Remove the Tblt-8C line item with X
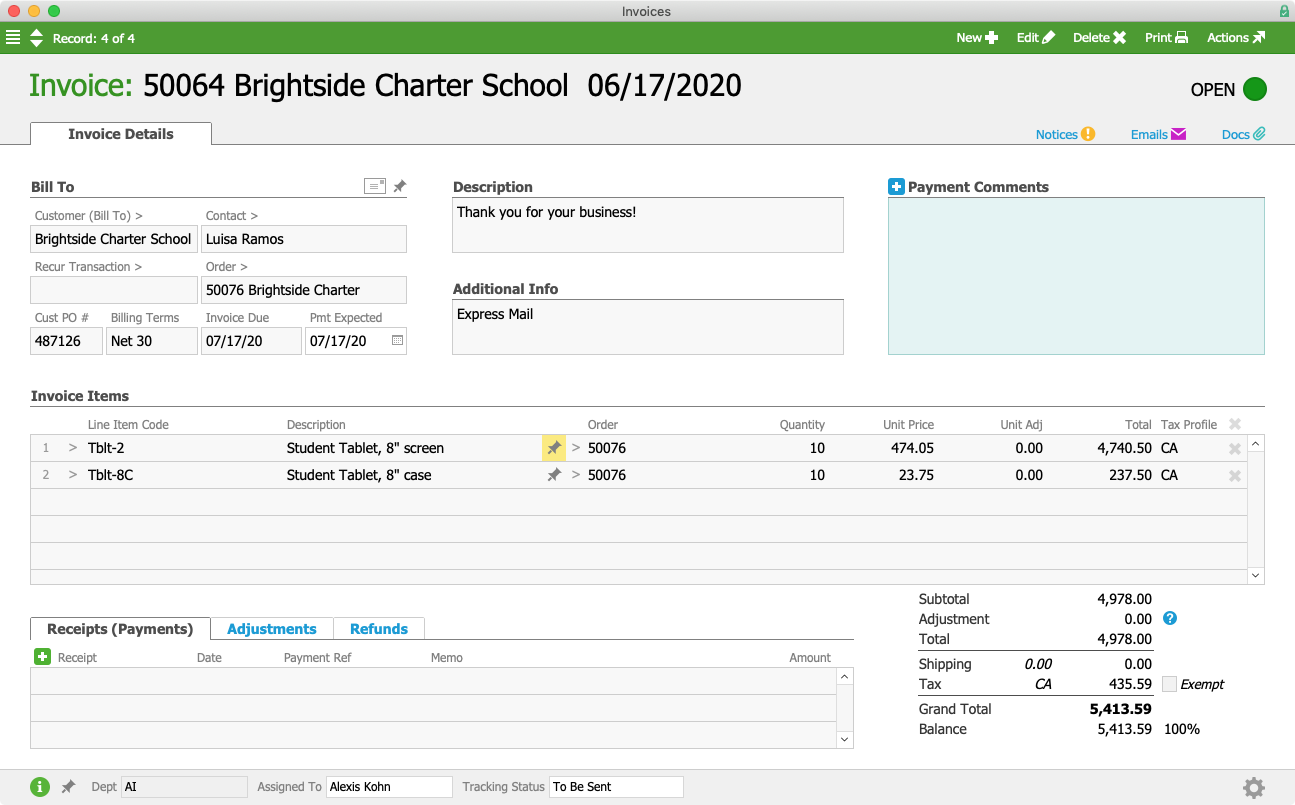Screen dimensions: 1295x805 coord(1235,476)
